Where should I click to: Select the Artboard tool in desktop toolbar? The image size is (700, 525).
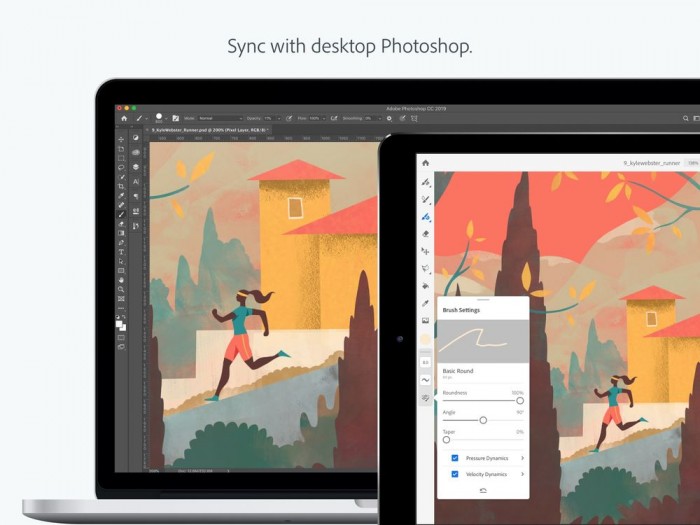point(121,149)
